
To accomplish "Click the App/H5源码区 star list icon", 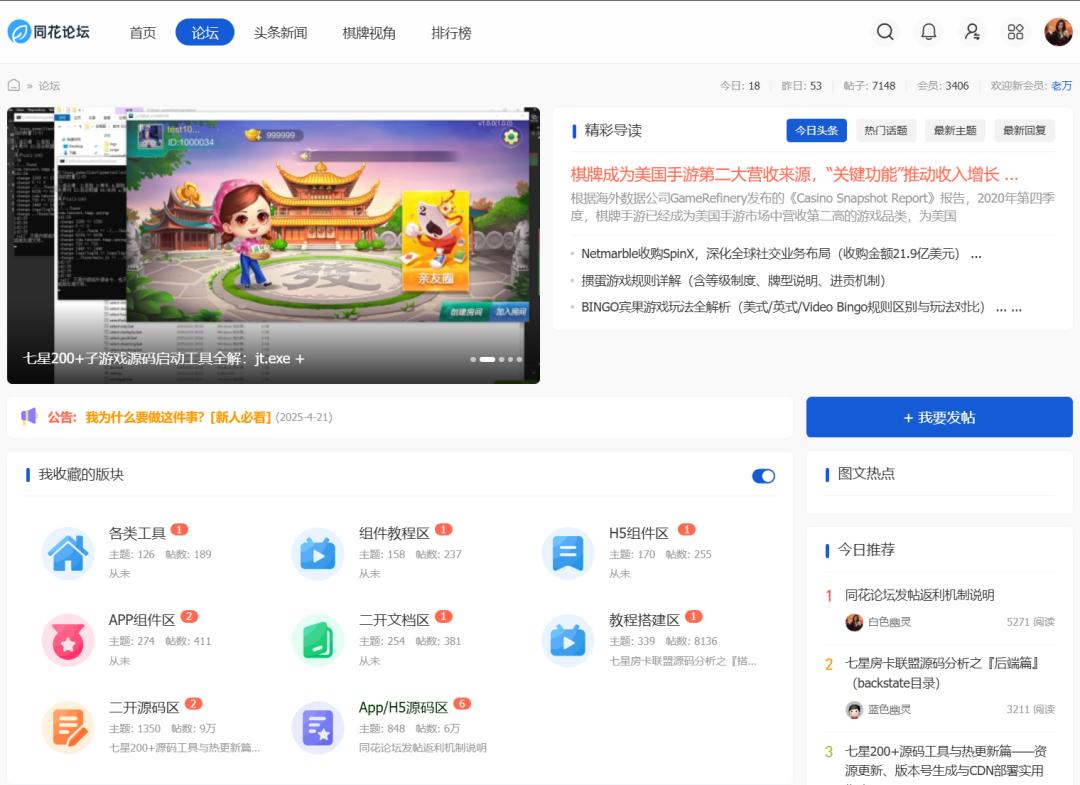I will [318, 727].
